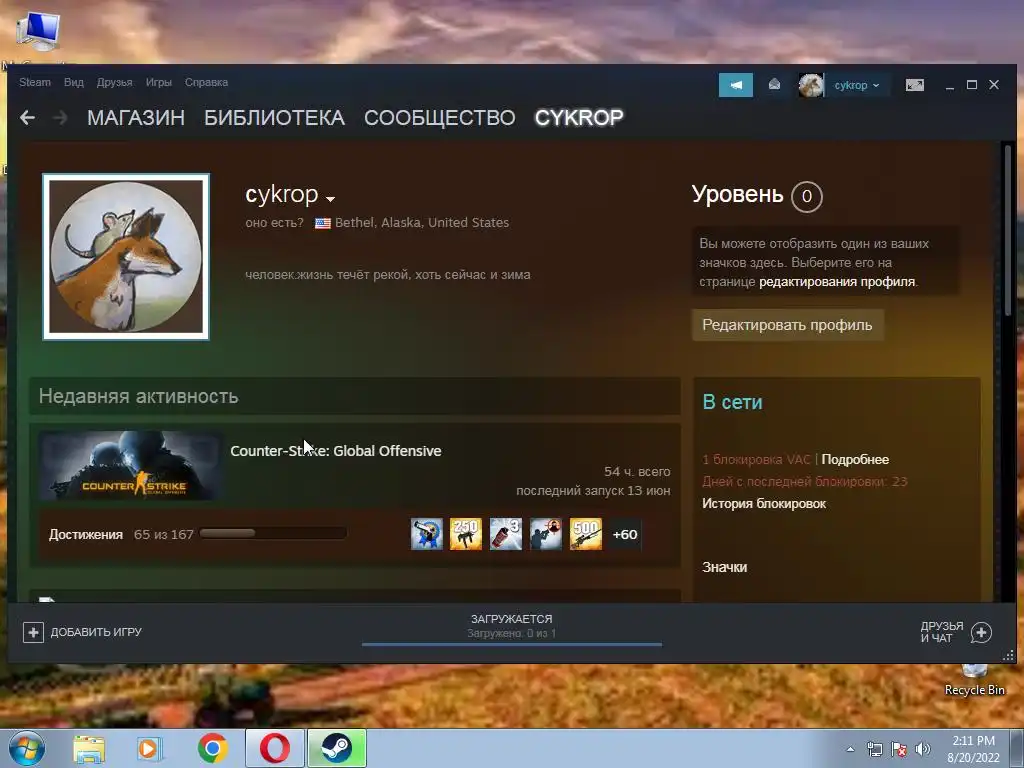
Task: Switch to the БИБЛИОТЕКА tab
Action: click(274, 118)
